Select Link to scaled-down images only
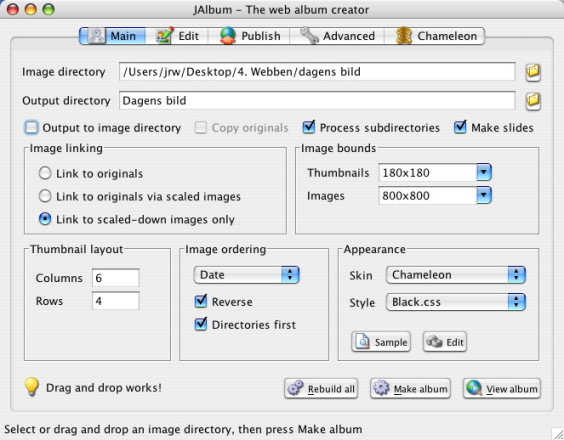This screenshot has height=440, width=564. coord(45,219)
